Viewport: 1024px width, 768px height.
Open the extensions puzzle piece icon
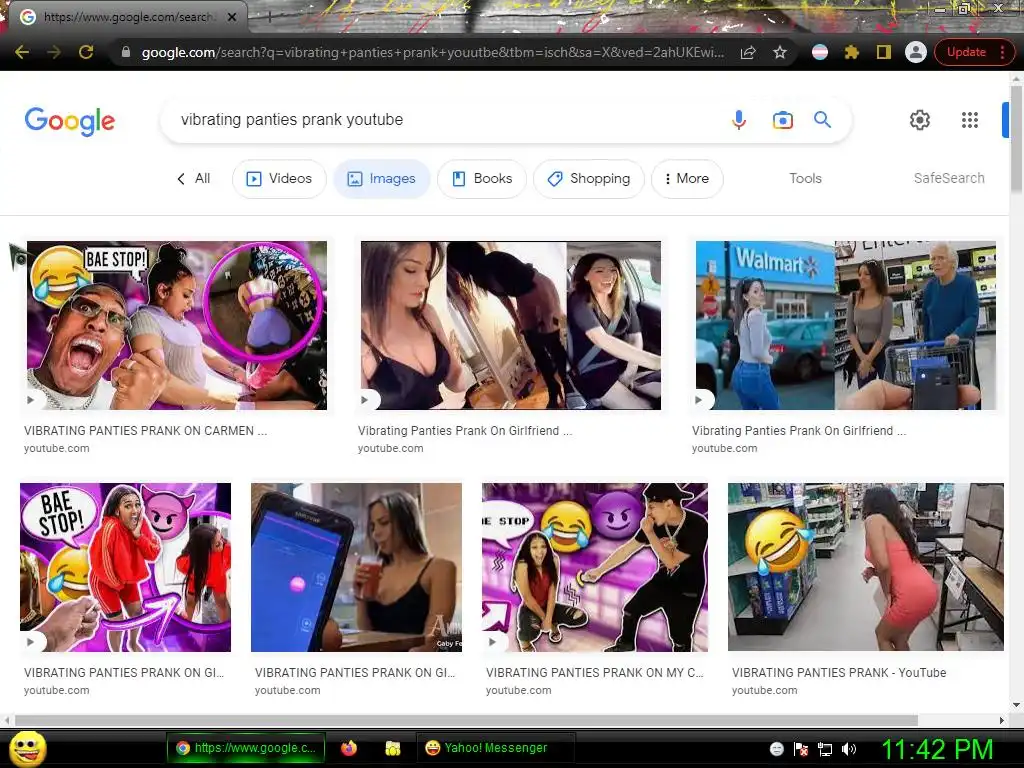click(852, 52)
